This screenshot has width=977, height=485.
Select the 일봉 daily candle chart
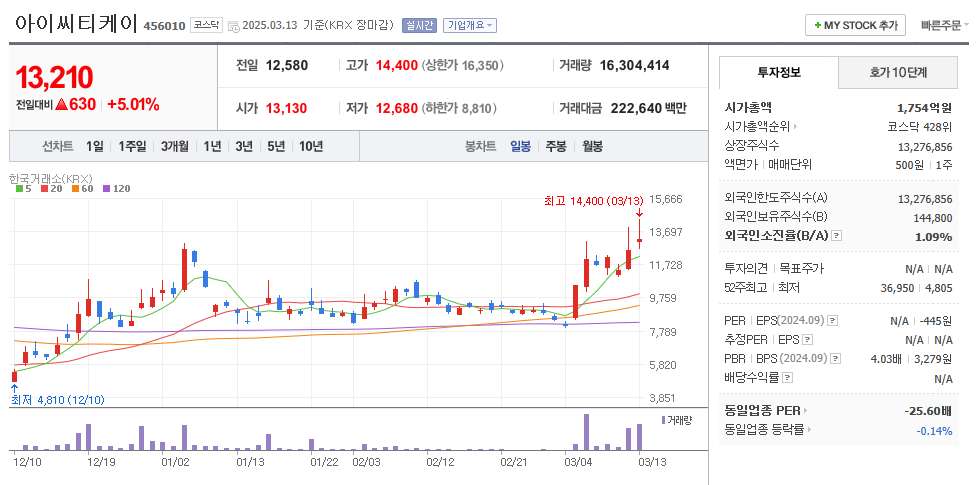[520, 146]
